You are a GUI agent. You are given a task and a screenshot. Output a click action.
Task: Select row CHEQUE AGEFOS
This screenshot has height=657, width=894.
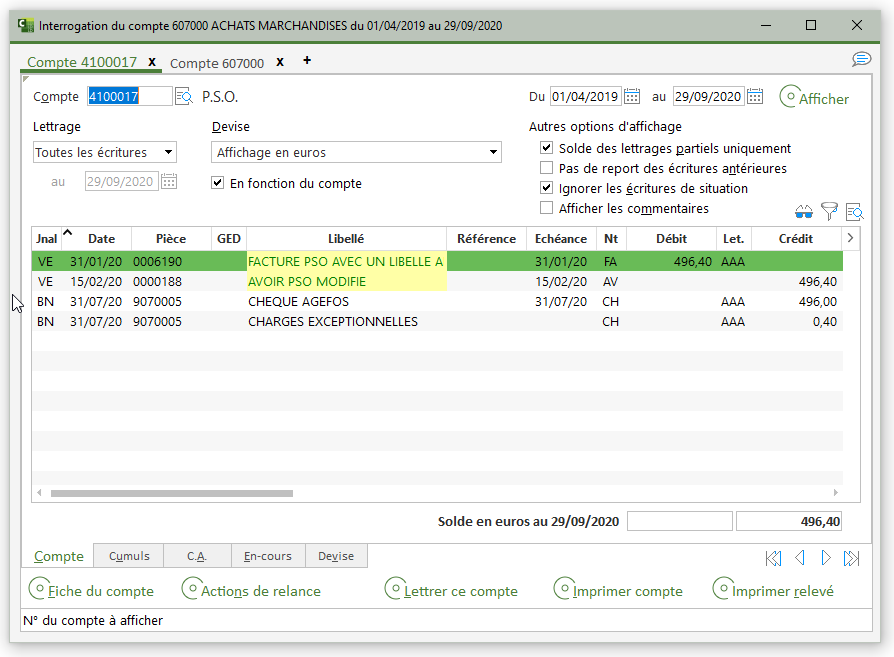(x=437, y=301)
